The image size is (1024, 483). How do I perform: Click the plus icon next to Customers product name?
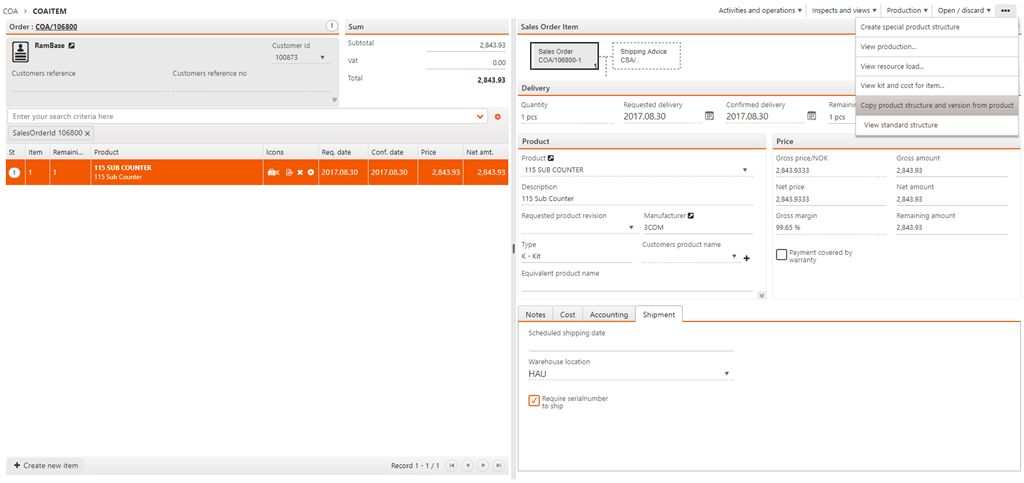coord(746,258)
